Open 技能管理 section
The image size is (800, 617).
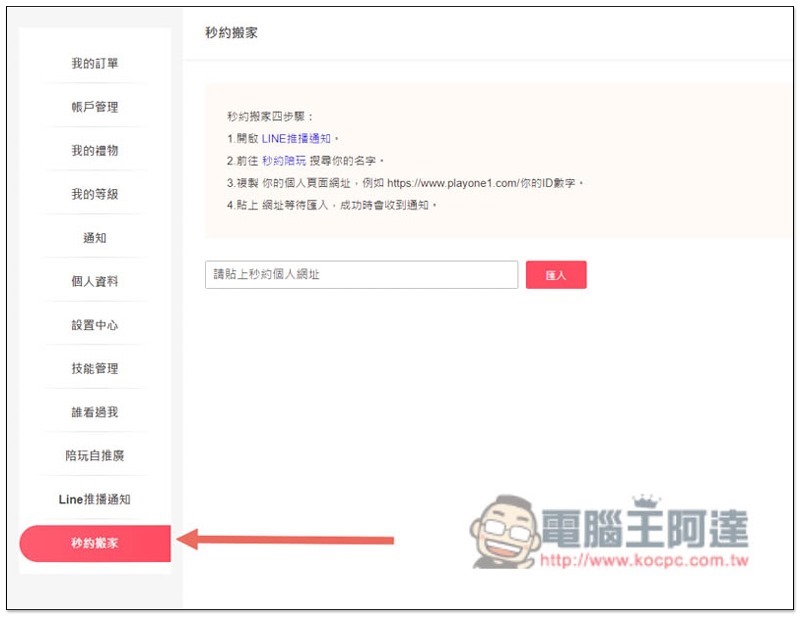click(x=95, y=368)
